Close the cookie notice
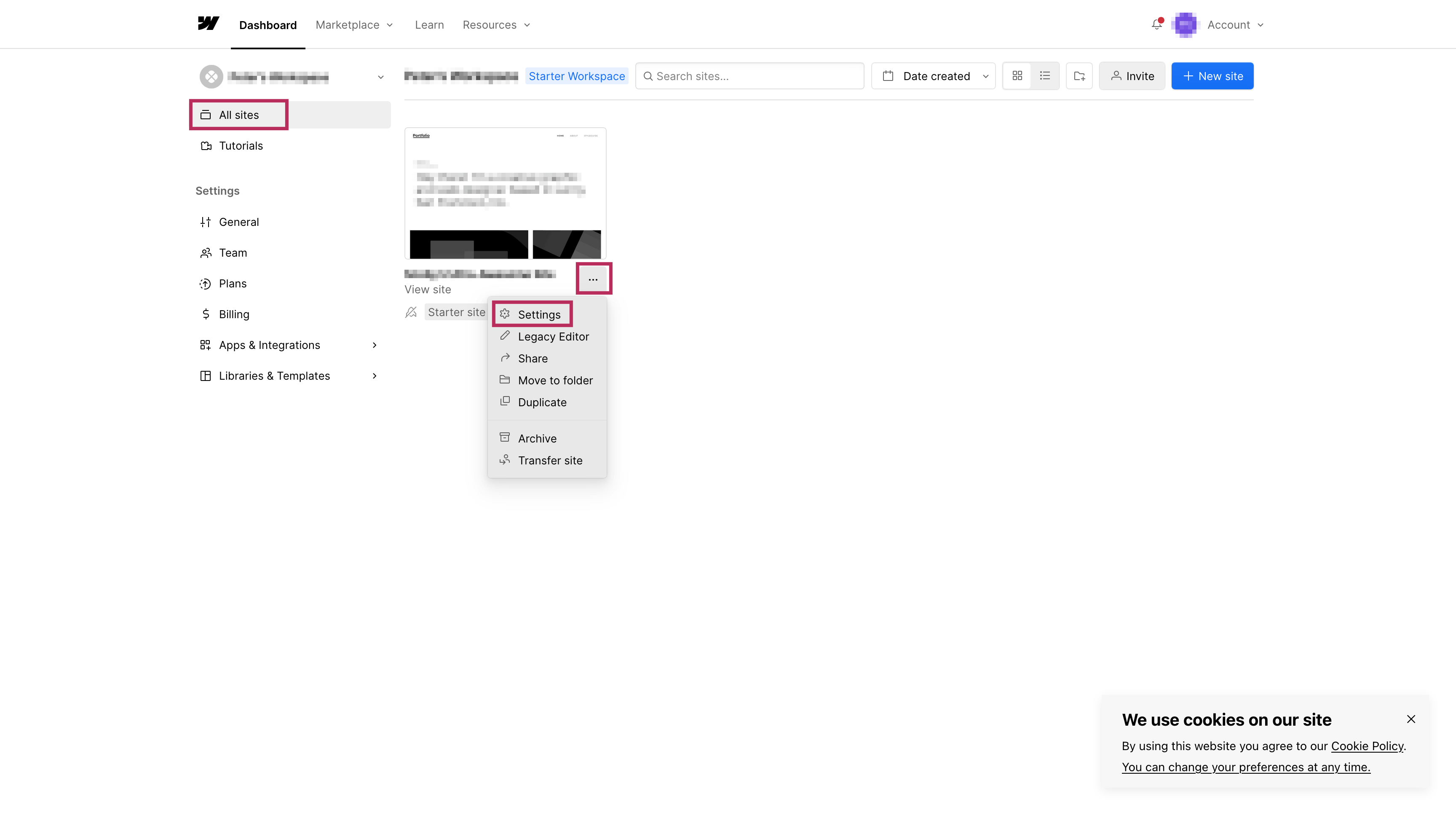The width and height of the screenshot is (1456, 815). [1411, 719]
